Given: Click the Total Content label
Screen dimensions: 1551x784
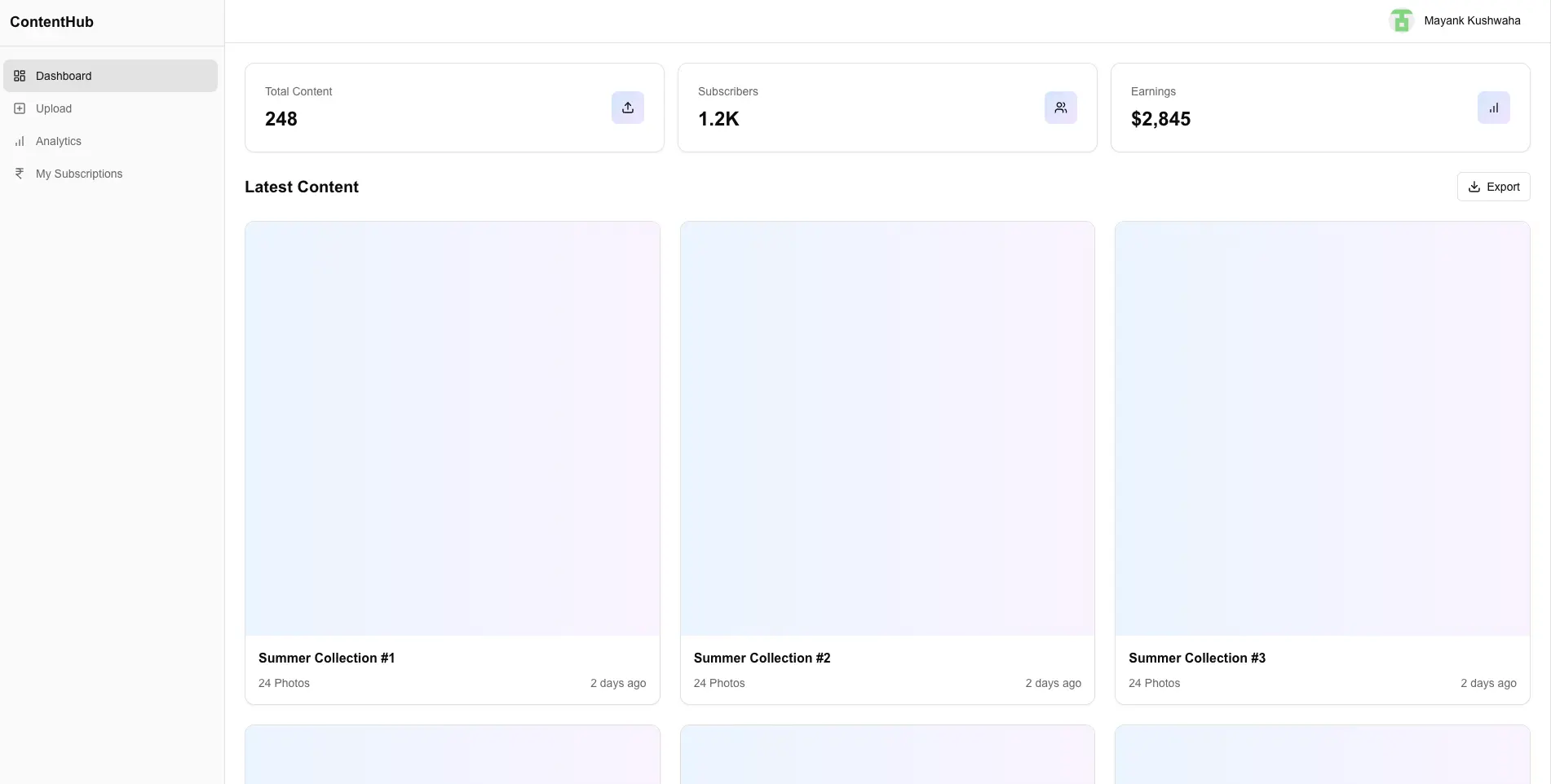Looking at the screenshot, I should [x=298, y=91].
